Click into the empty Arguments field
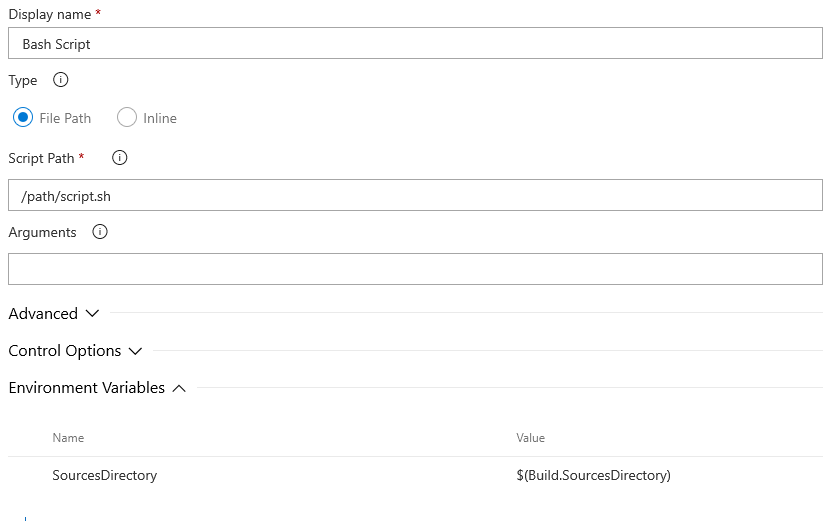The width and height of the screenshot is (835, 521). pos(415,269)
